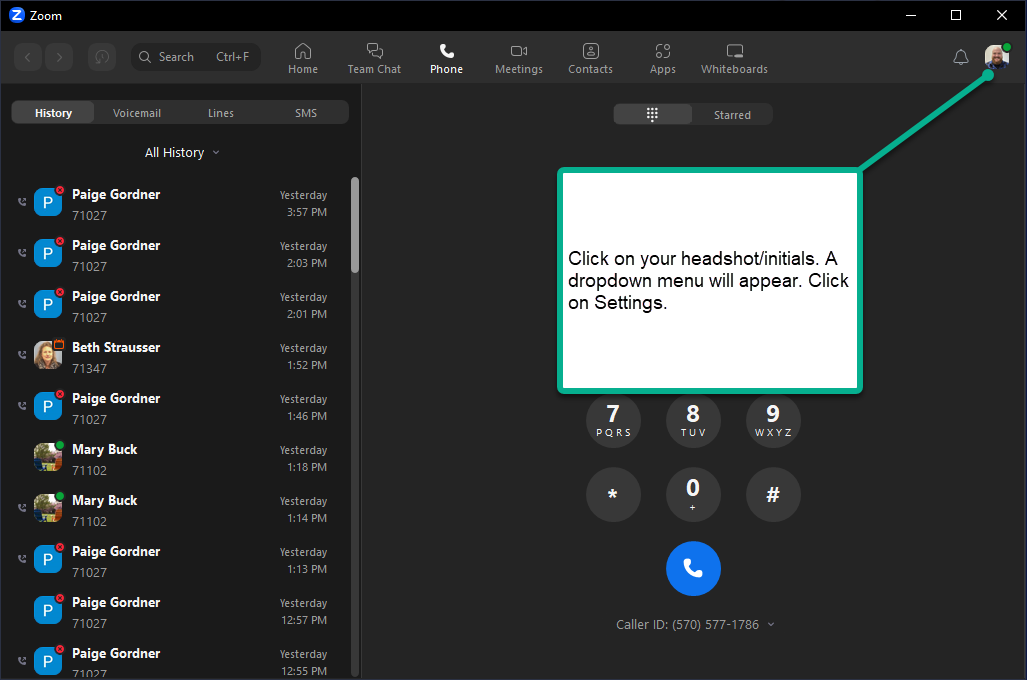Switch to the Starred tab

pyautogui.click(x=732, y=115)
